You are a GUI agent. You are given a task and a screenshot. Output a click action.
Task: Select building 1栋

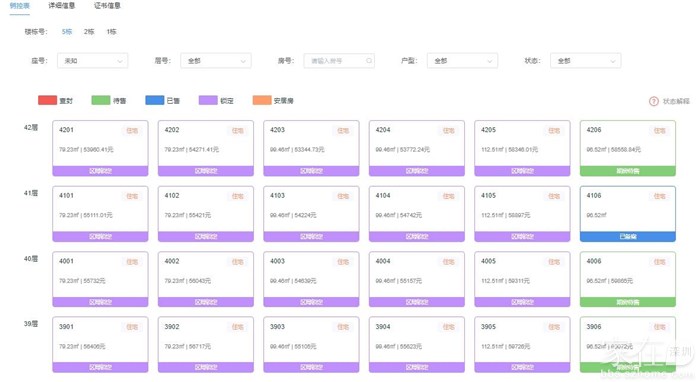point(111,32)
